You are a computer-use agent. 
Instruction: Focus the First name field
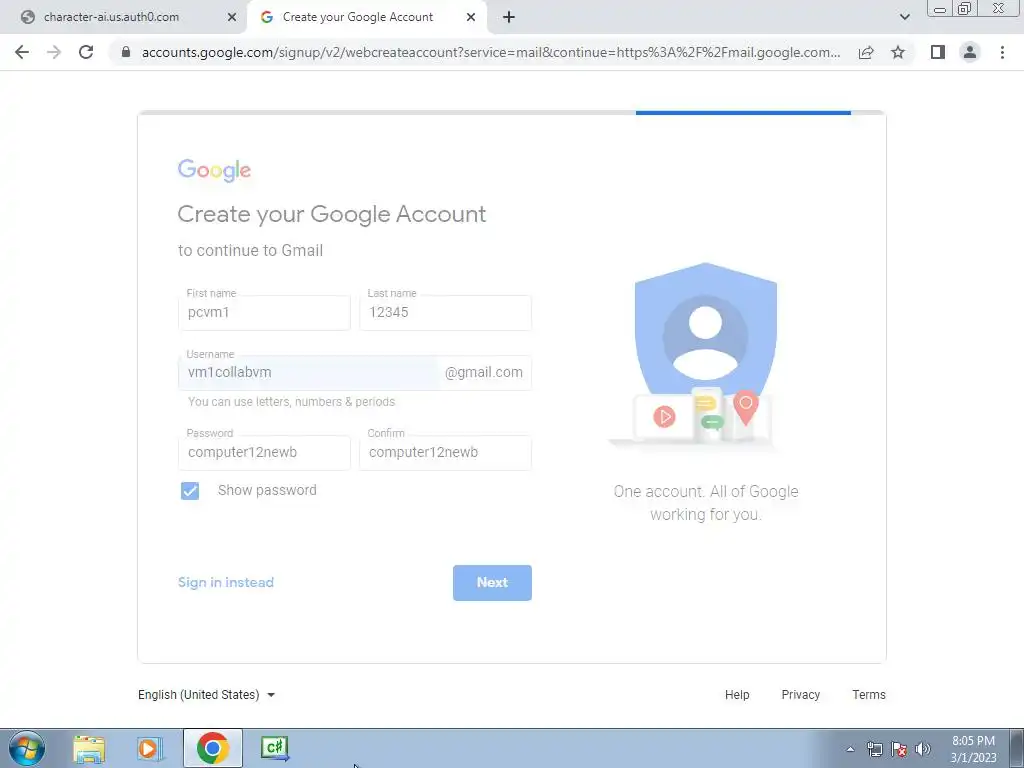264,313
